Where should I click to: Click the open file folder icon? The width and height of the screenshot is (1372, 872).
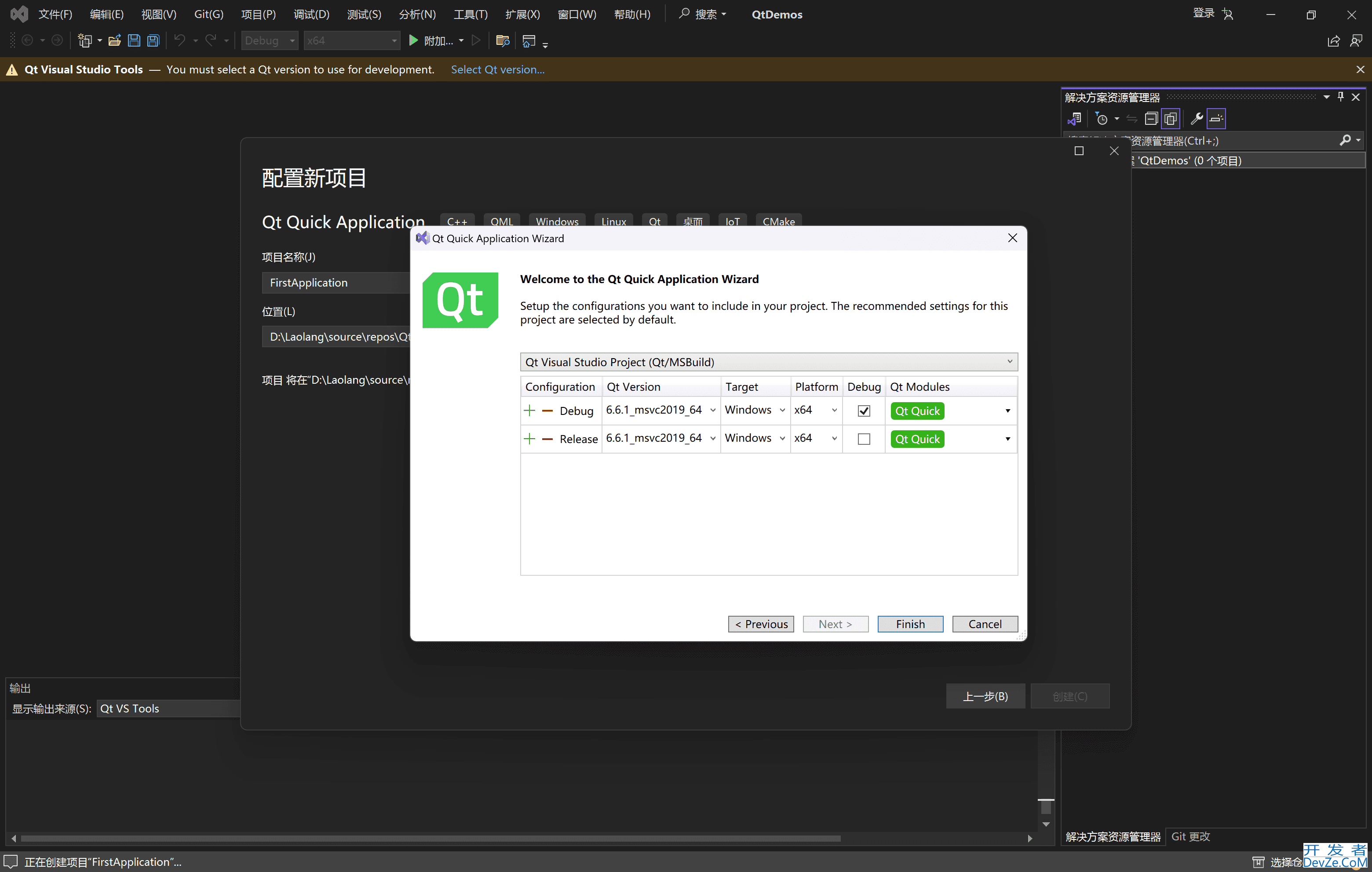point(114,40)
